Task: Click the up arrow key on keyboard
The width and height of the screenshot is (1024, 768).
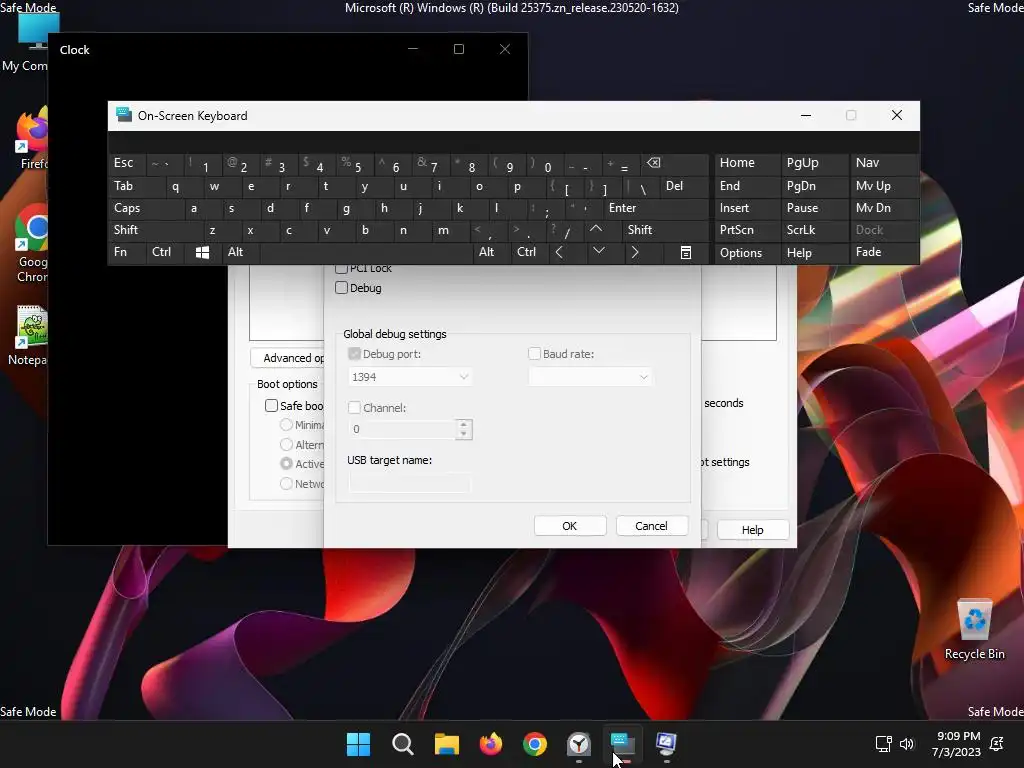Action: pyautogui.click(x=596, y=230)
